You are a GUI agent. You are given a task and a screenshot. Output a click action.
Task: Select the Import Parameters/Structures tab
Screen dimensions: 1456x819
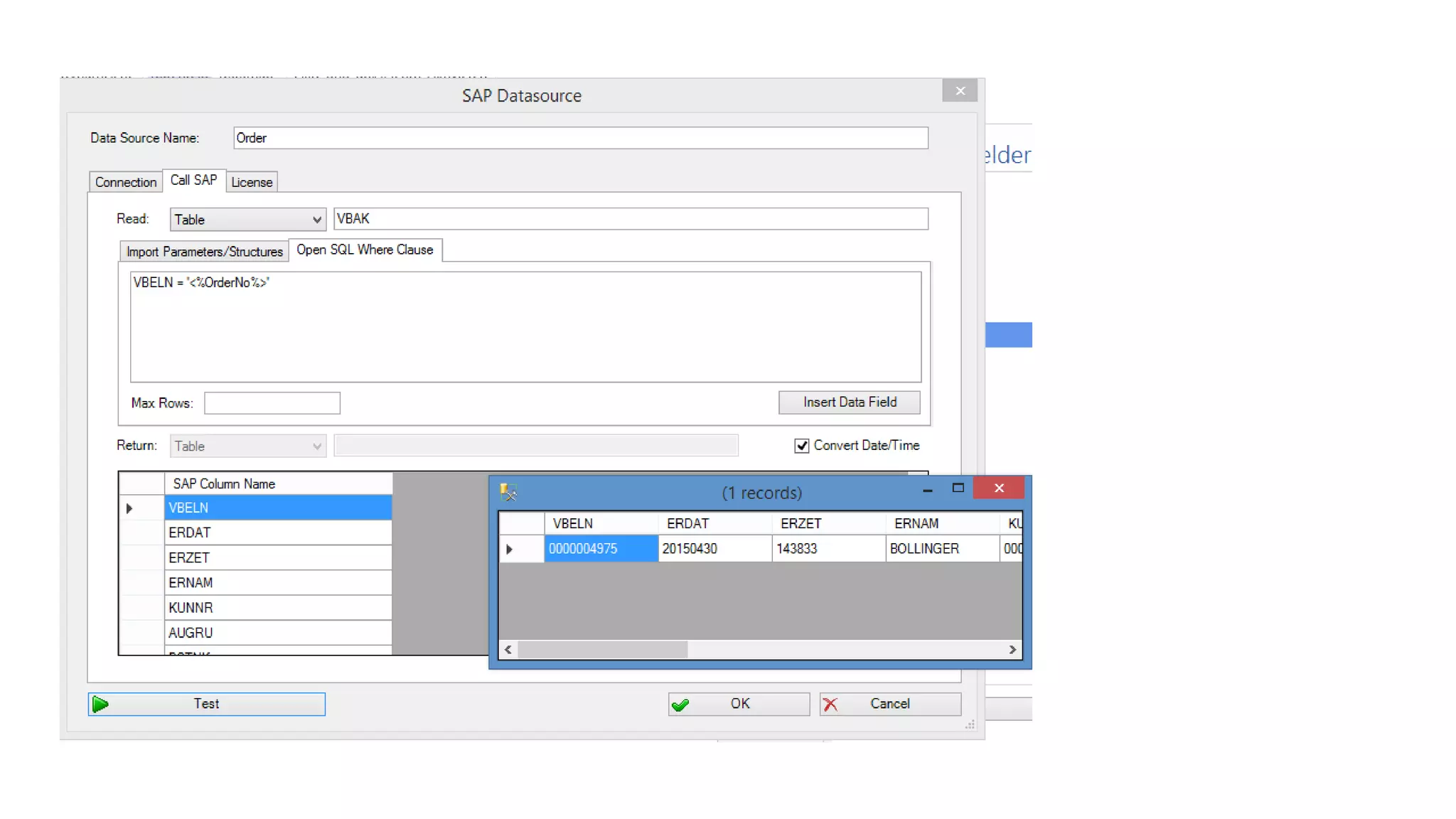[204, 252]
